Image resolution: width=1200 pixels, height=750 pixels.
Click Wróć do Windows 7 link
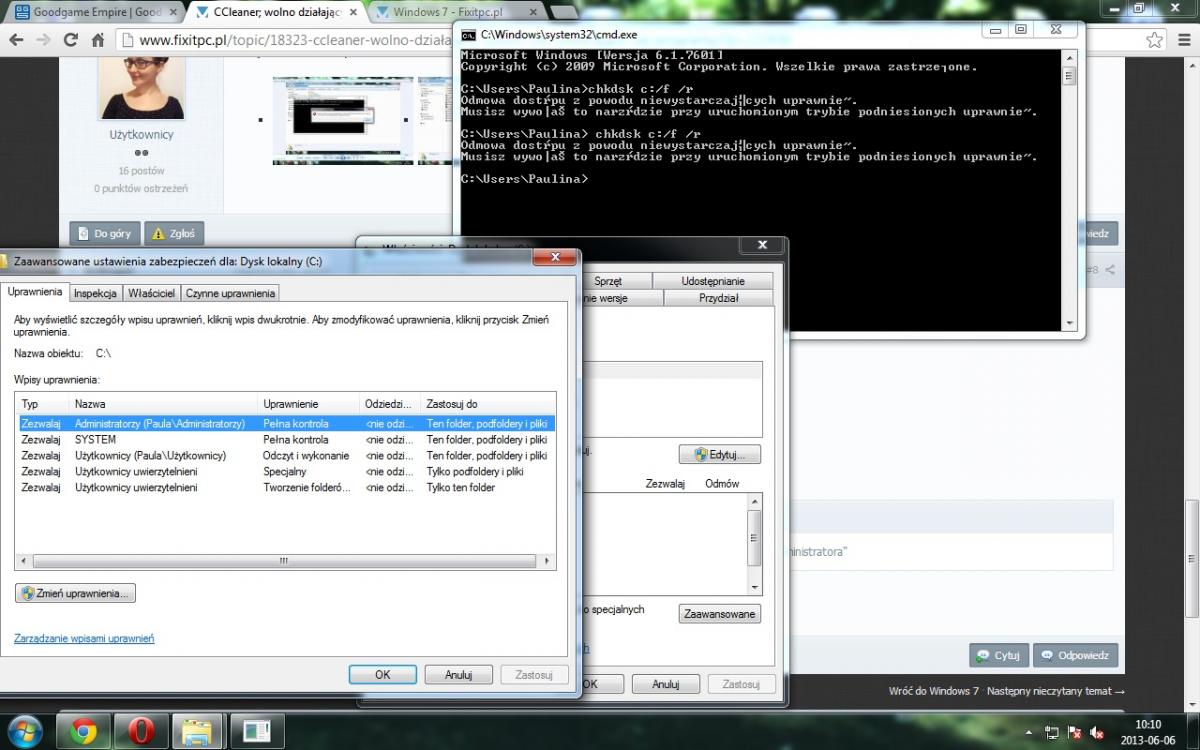934,691
